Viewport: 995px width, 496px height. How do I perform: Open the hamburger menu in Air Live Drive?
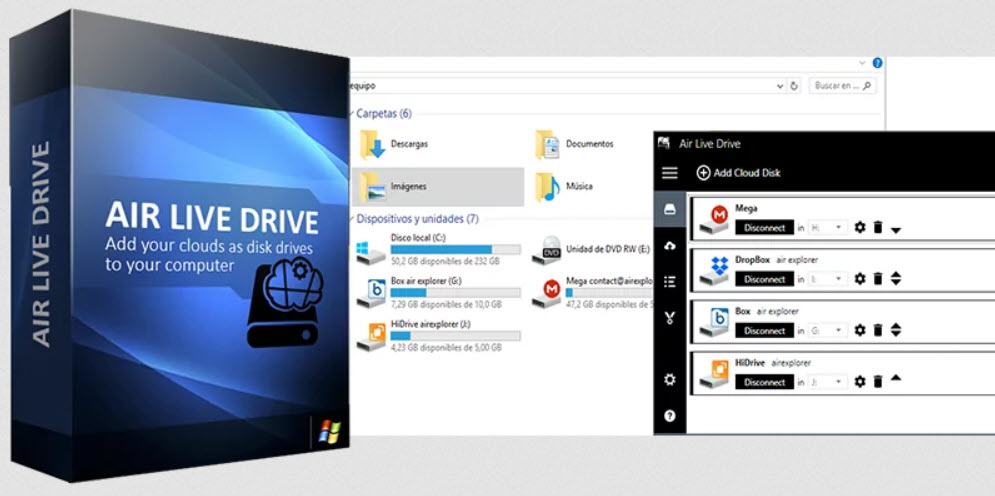pyautogui.click(x=670, y=173)
